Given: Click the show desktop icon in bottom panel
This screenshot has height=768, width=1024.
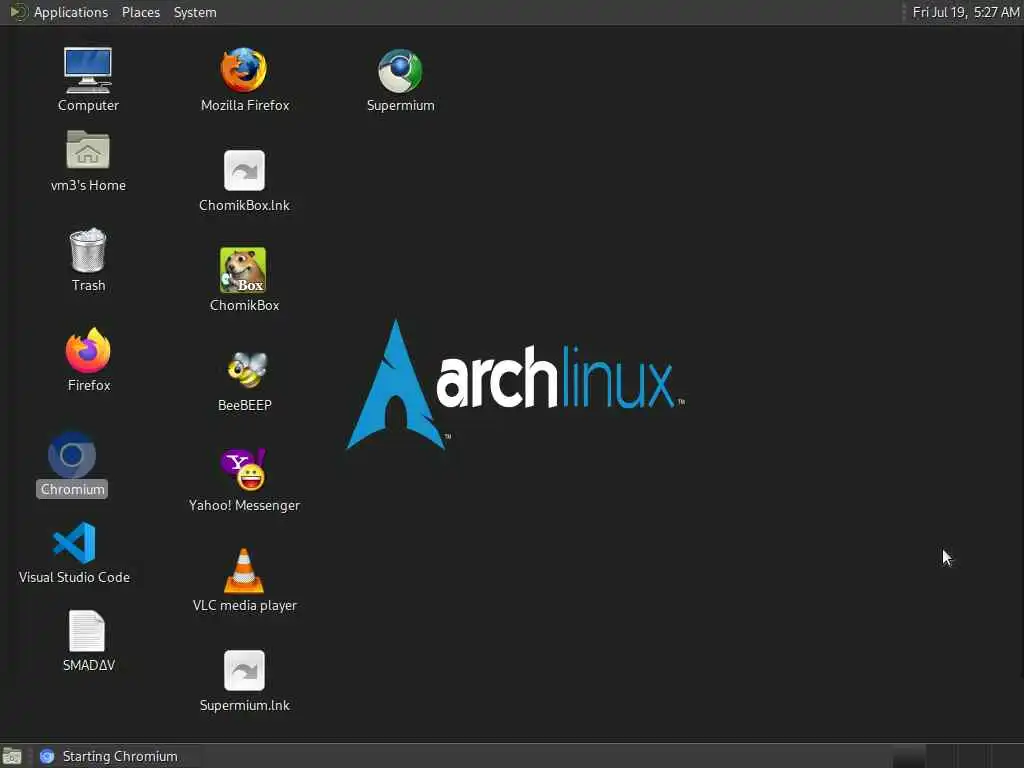Looking at the screenshot, I should click(12, 756).
